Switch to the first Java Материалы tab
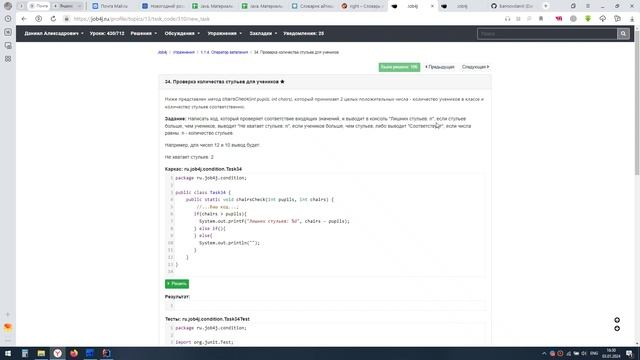 point(213,6)
